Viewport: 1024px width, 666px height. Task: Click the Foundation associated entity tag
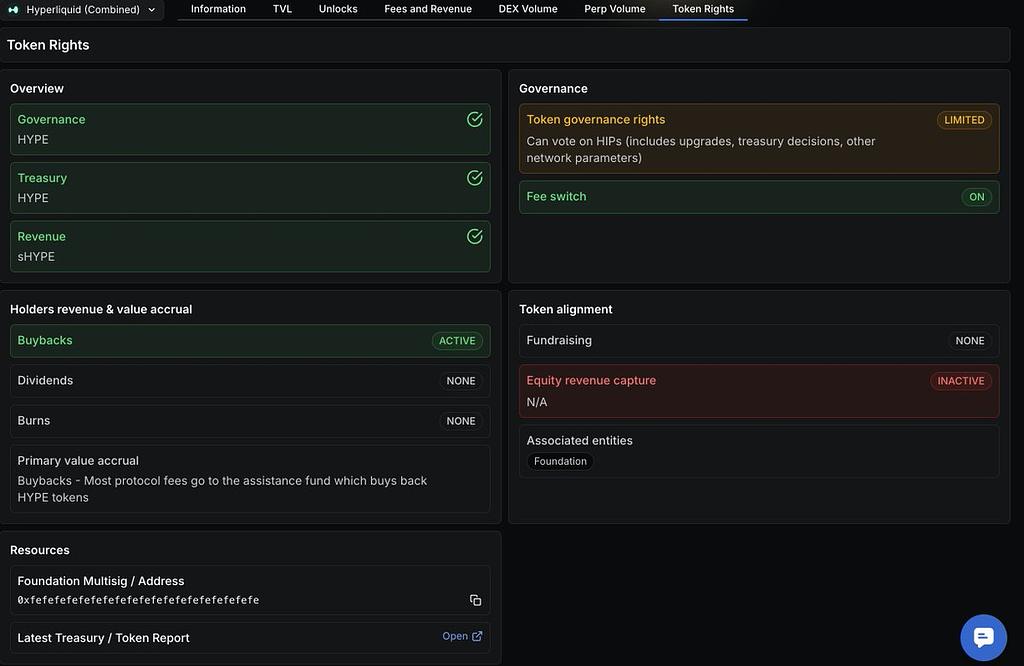(x=560, y=461)
